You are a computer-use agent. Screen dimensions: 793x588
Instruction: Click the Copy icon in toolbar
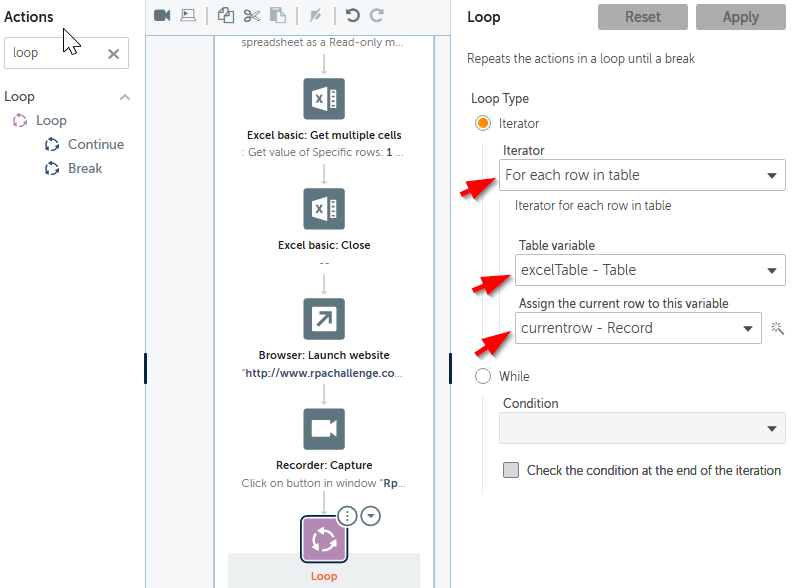[x=225, y=16]
